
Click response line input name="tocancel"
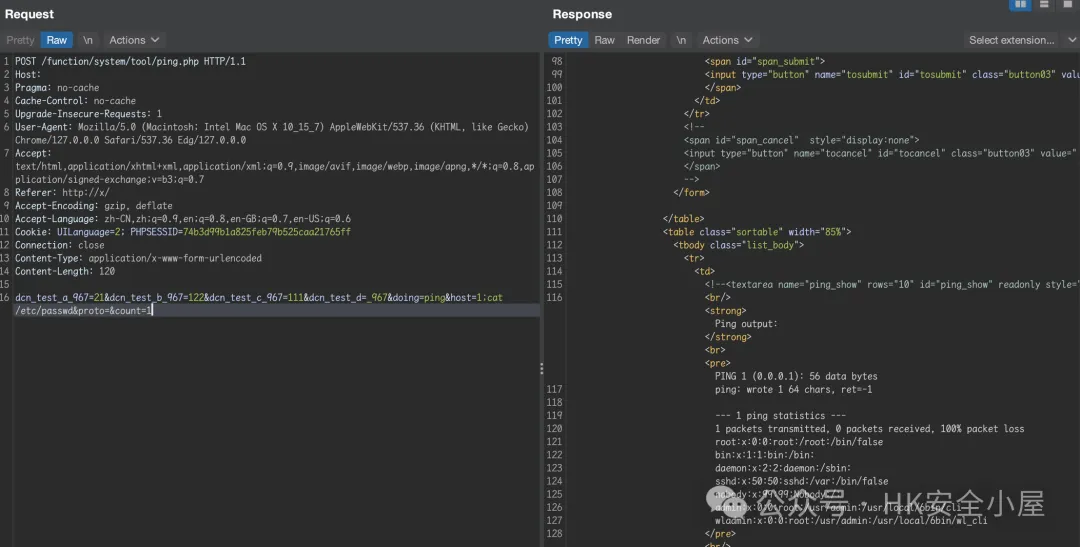click(x=880, y=153)
